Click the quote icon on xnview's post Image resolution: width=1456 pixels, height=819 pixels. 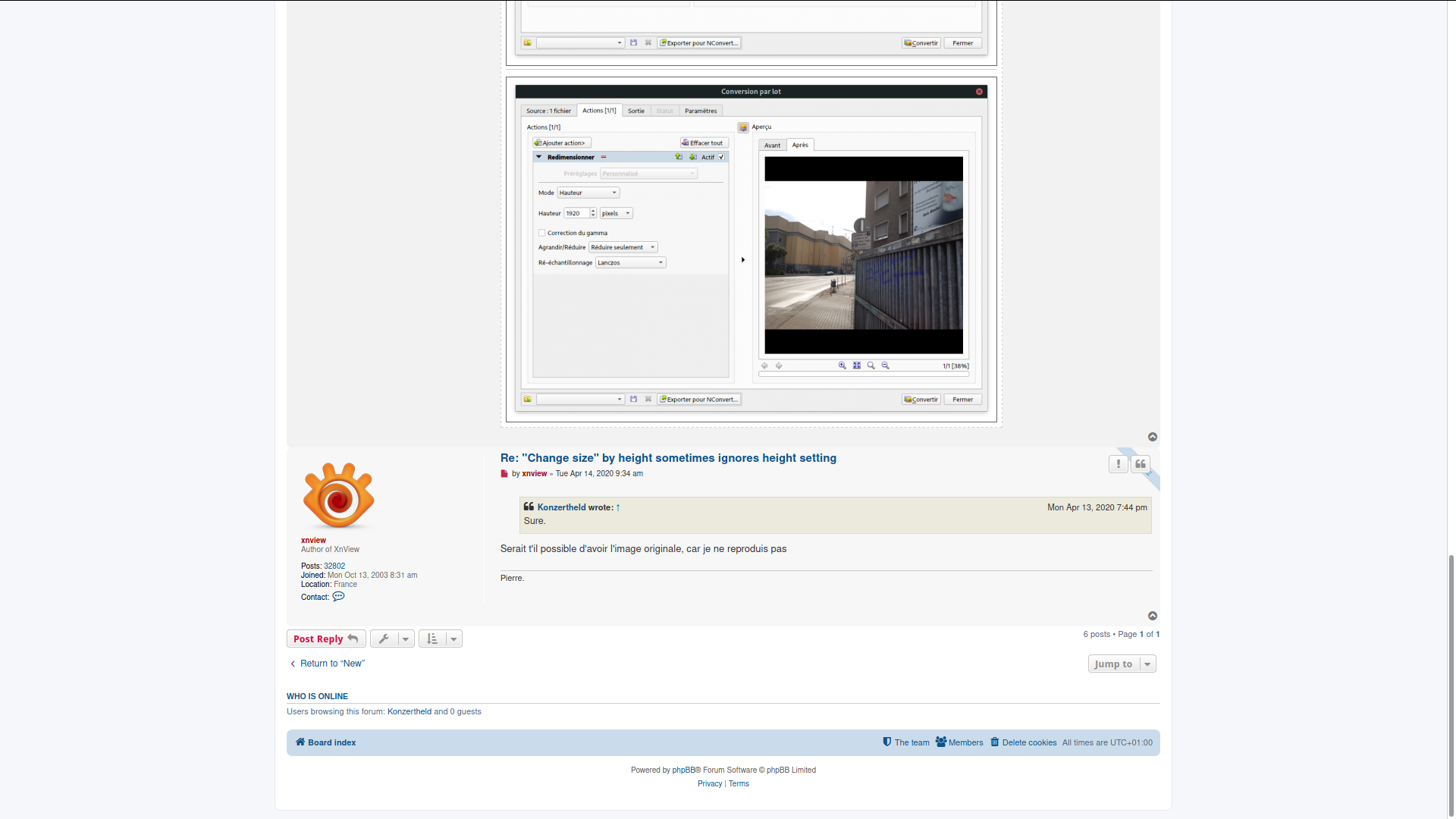[x=1141, y=464]
